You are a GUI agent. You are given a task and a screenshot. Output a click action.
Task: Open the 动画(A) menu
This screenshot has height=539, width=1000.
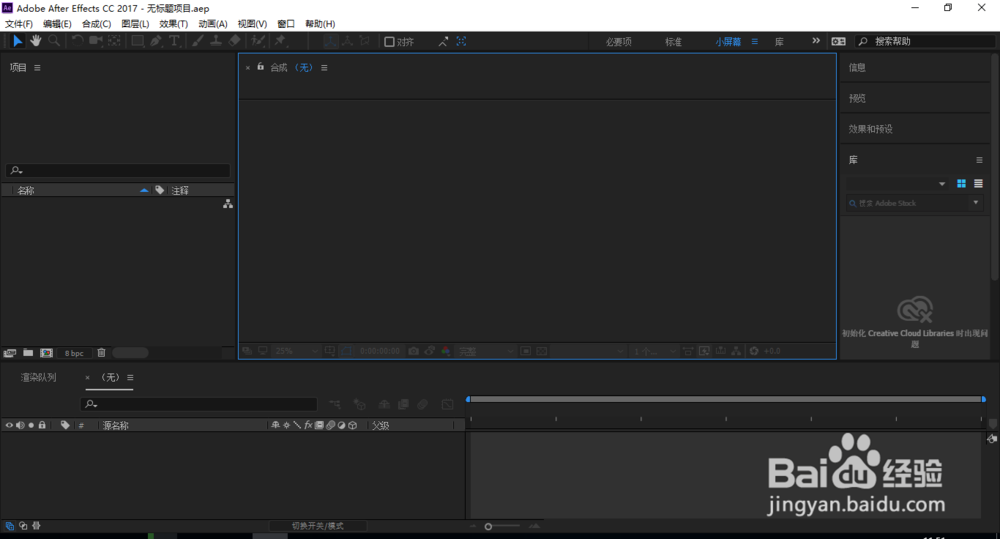(x=212, y=24)
